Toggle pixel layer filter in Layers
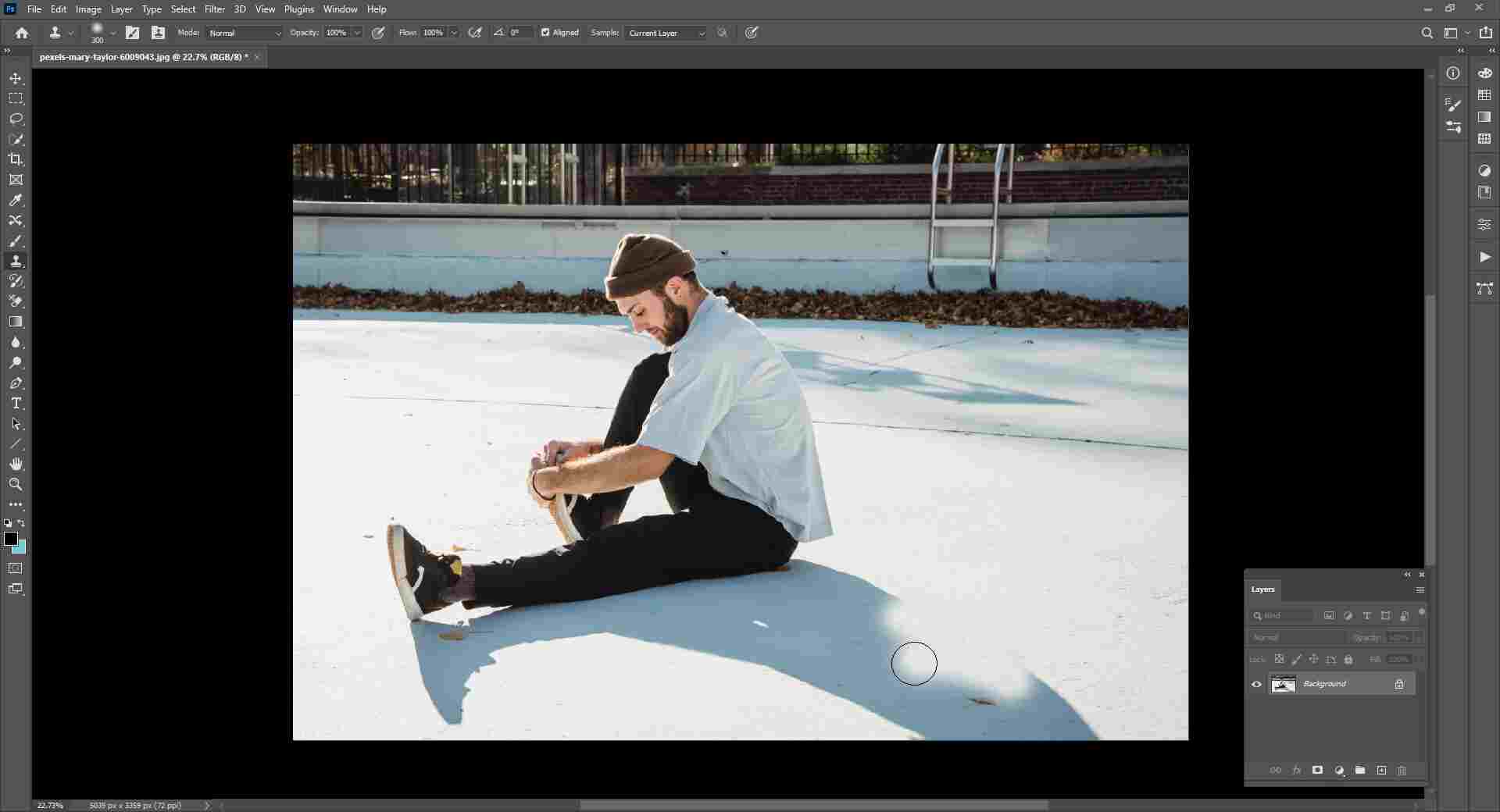The width and height of the screenshot is (1500, 812). (1329, 616)
